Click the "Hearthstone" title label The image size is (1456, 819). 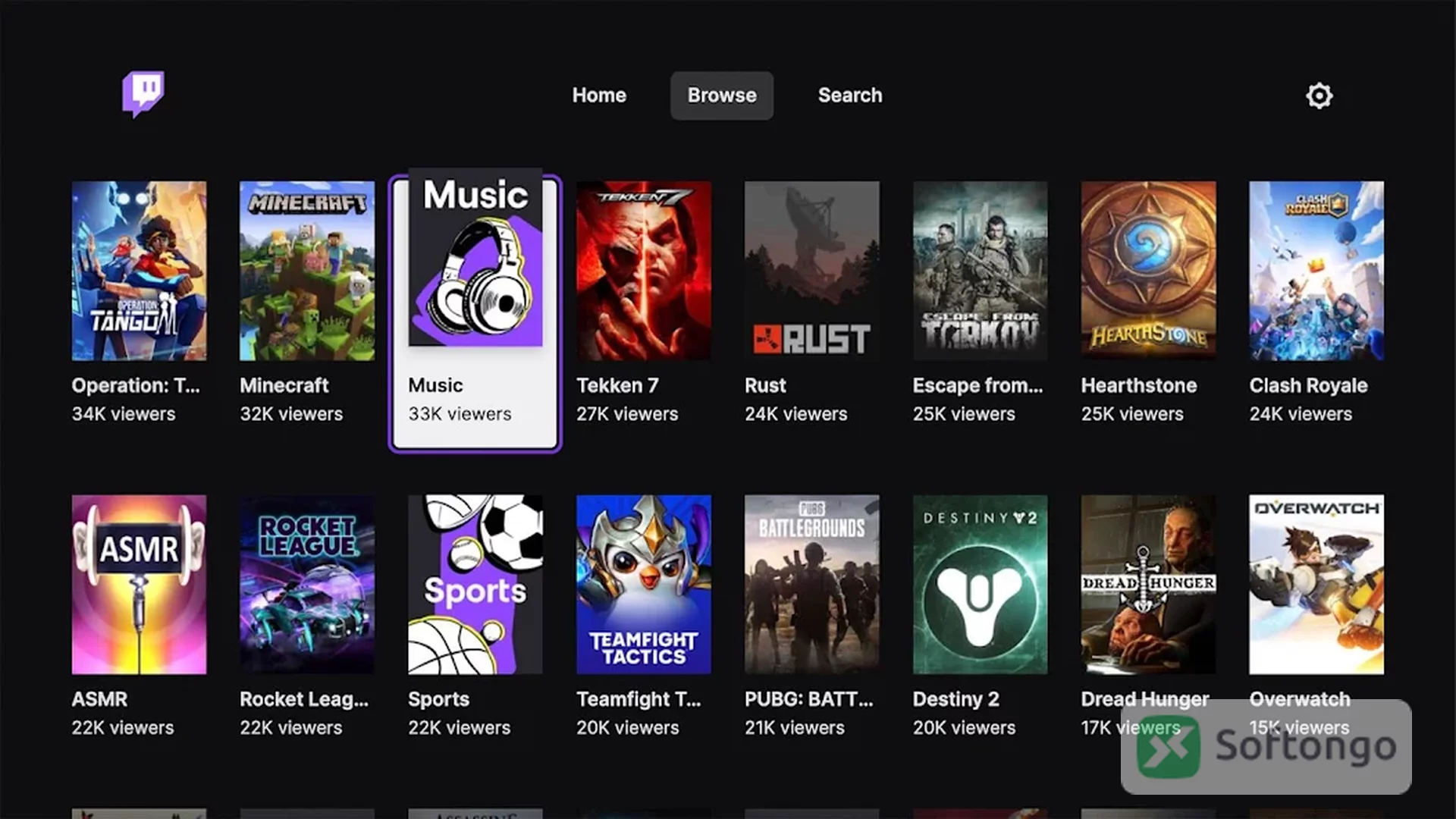pyautogui.click(x=1139, y=385)
